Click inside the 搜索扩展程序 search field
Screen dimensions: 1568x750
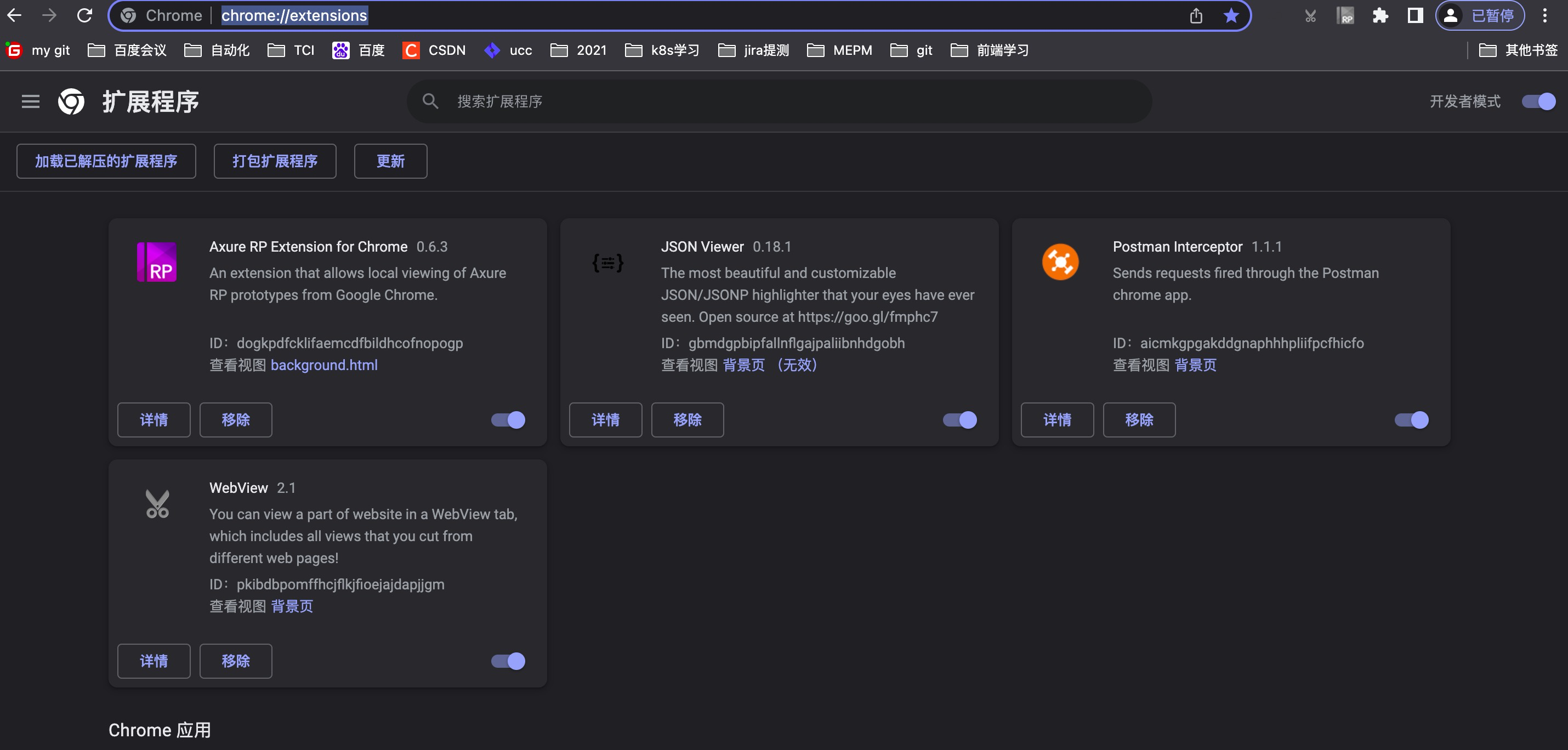(669, 101)
